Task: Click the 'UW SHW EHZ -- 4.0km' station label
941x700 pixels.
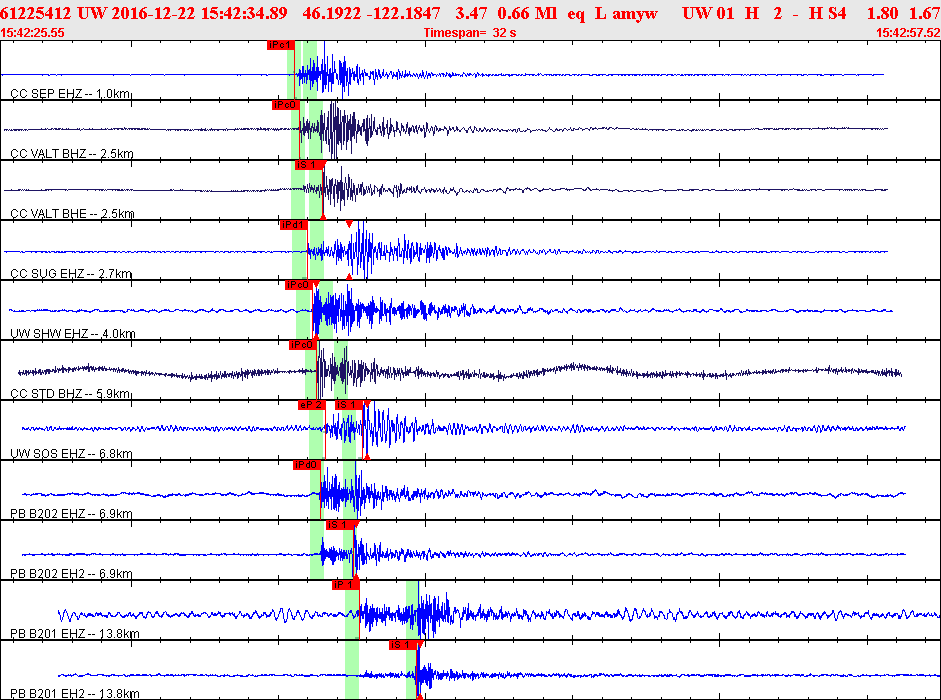Action: 73,334
